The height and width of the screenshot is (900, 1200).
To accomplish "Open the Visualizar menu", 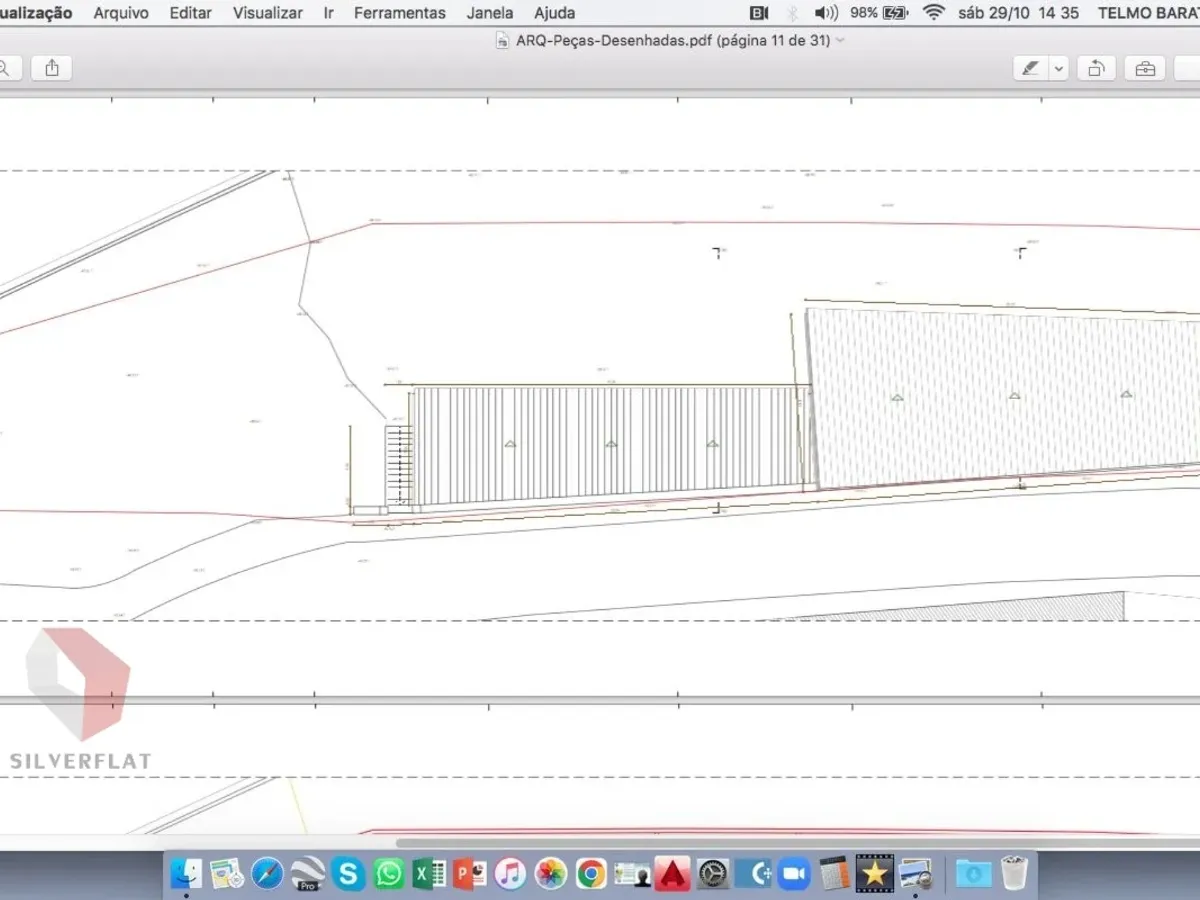I will (268, 13).
